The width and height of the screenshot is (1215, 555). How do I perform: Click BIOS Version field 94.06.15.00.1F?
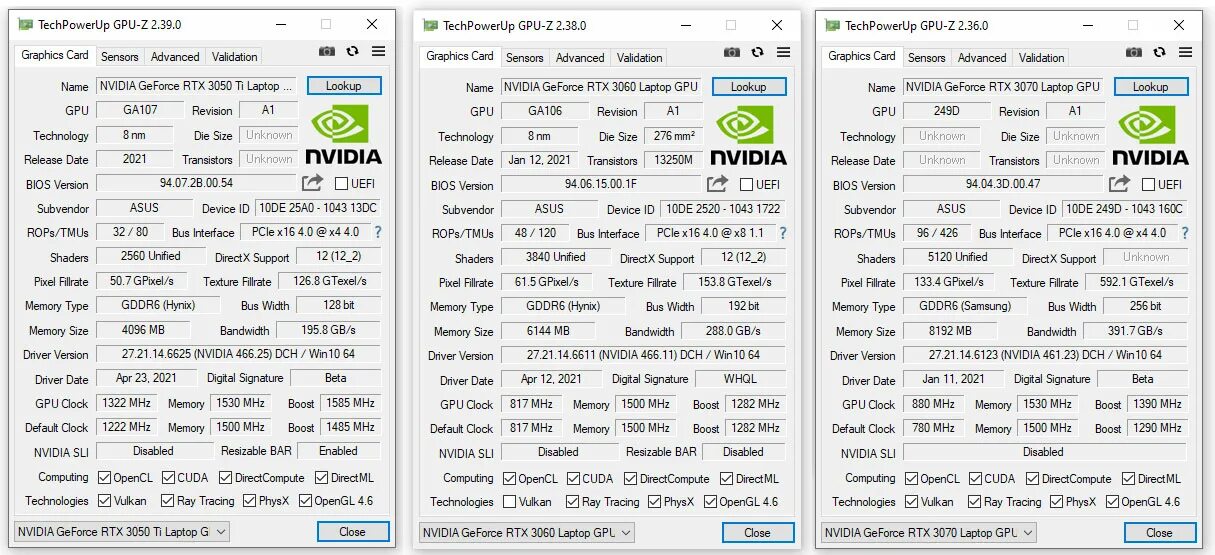click(601, 184)
